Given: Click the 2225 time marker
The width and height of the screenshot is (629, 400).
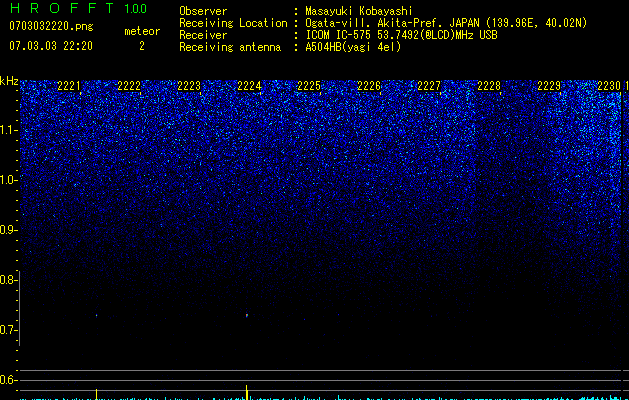Looking at the screenshot, I should tap(309, 86).
